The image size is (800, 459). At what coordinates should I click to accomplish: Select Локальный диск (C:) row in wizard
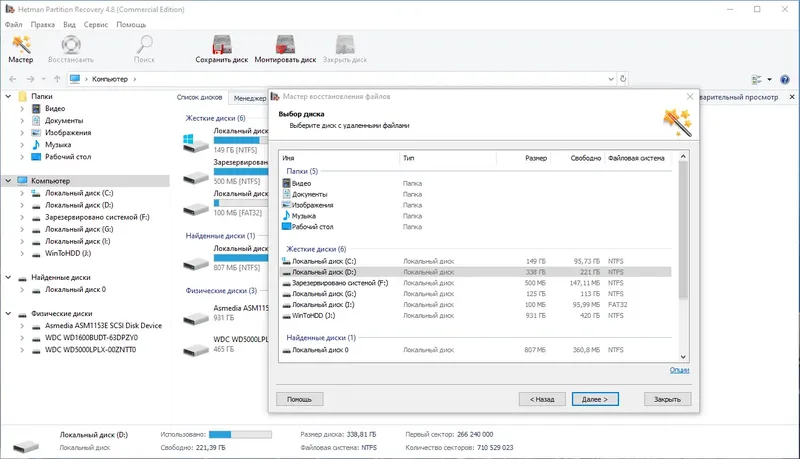pos(476,261)
